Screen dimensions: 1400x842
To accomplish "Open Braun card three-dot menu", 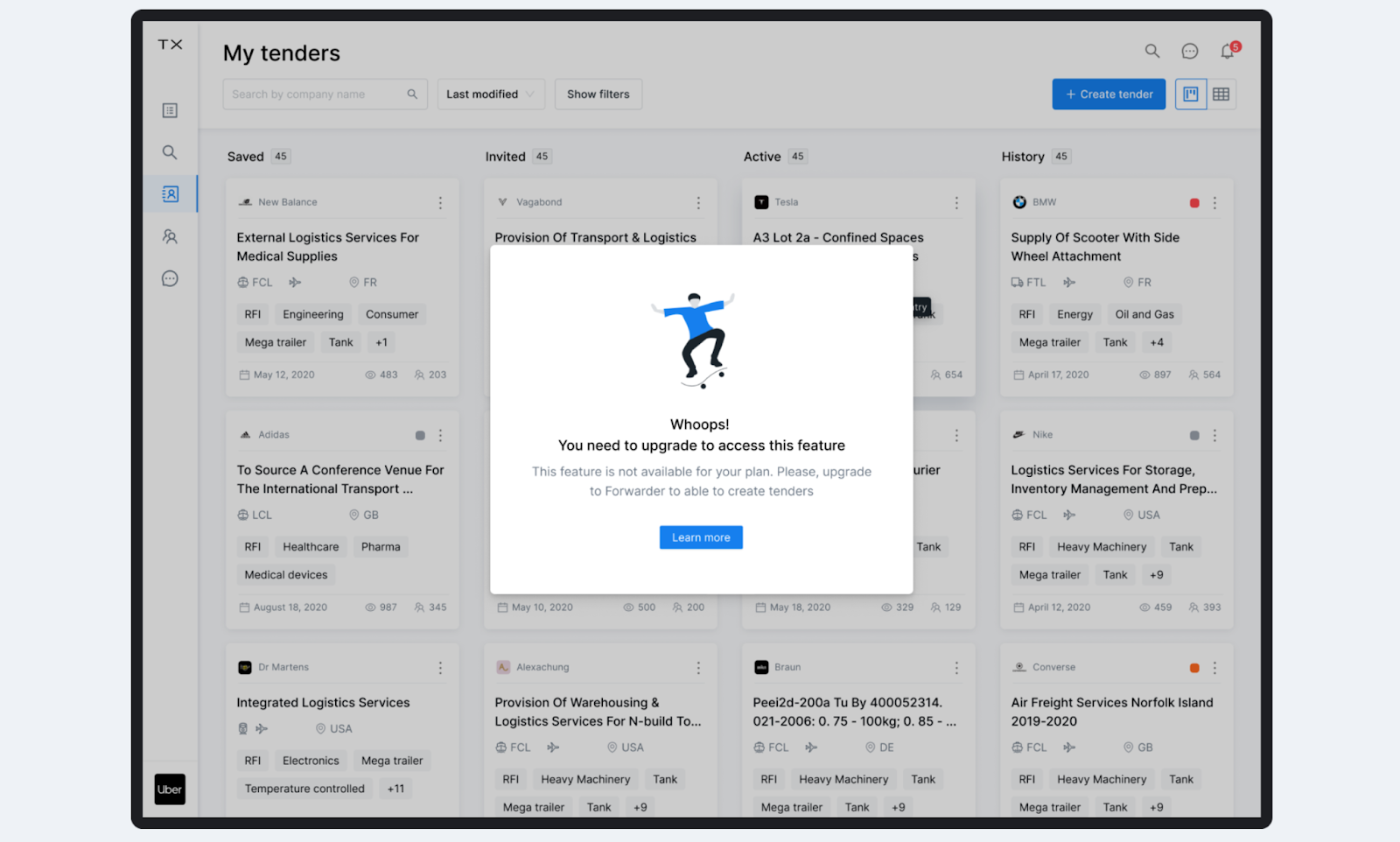I will click(956, 668).
